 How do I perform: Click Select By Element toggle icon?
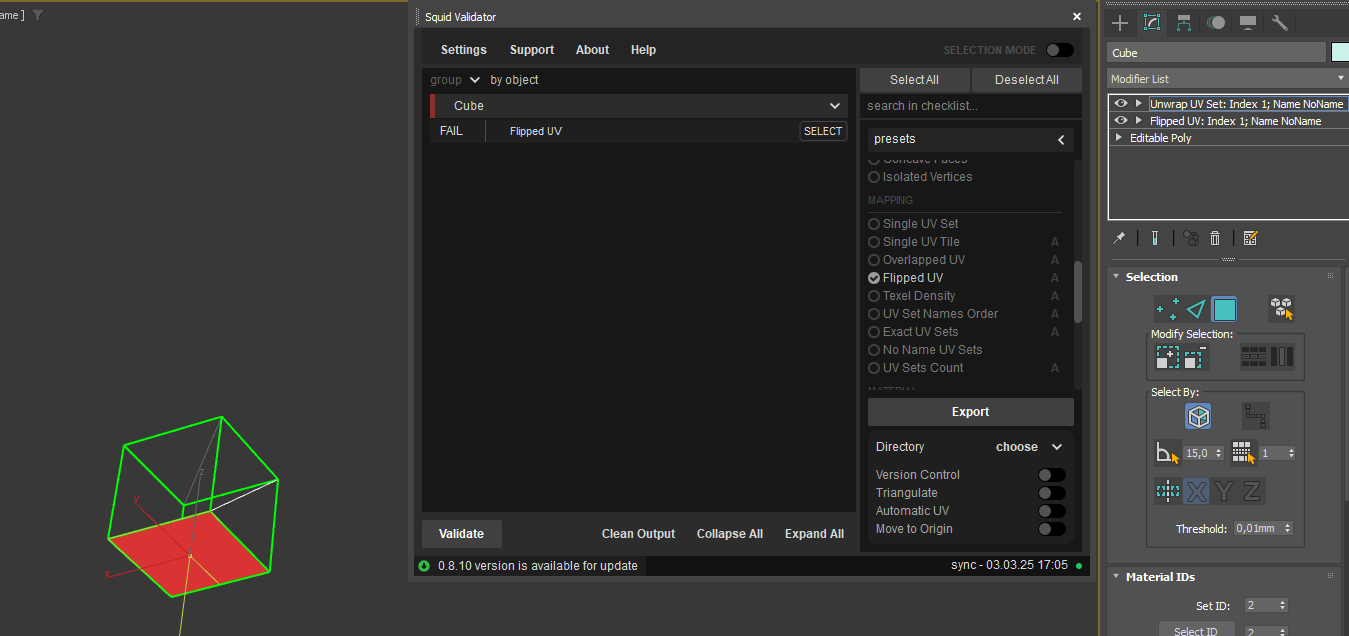click(x=1282, y=309)
